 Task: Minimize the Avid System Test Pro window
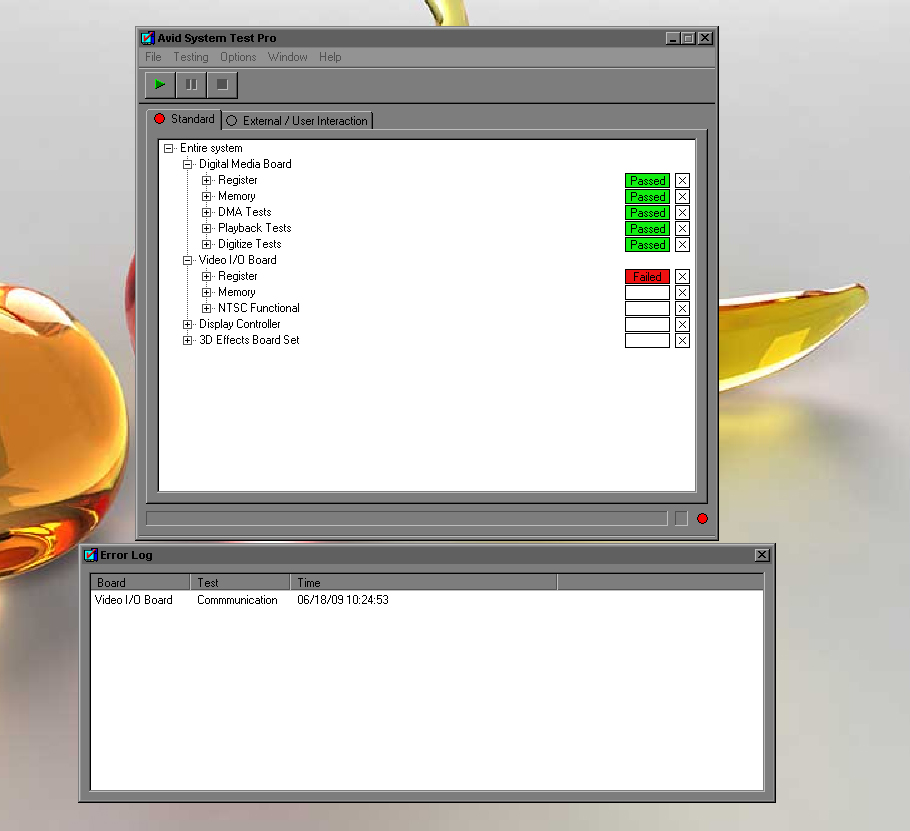(673, 38)
